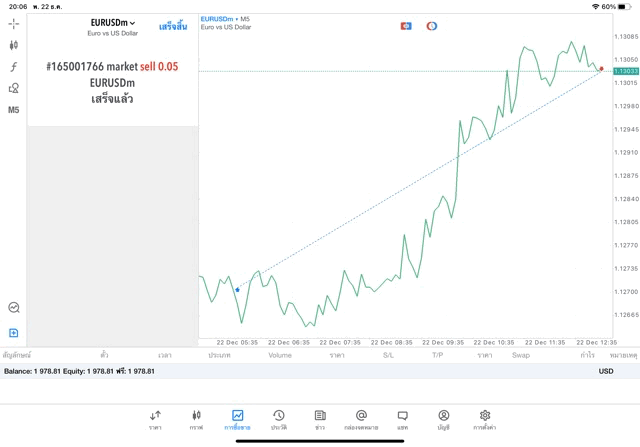This screenshot has width=640, height=447.
Task: Click the 1.13033 current price label on axis
Action: (x=626, y=71)
